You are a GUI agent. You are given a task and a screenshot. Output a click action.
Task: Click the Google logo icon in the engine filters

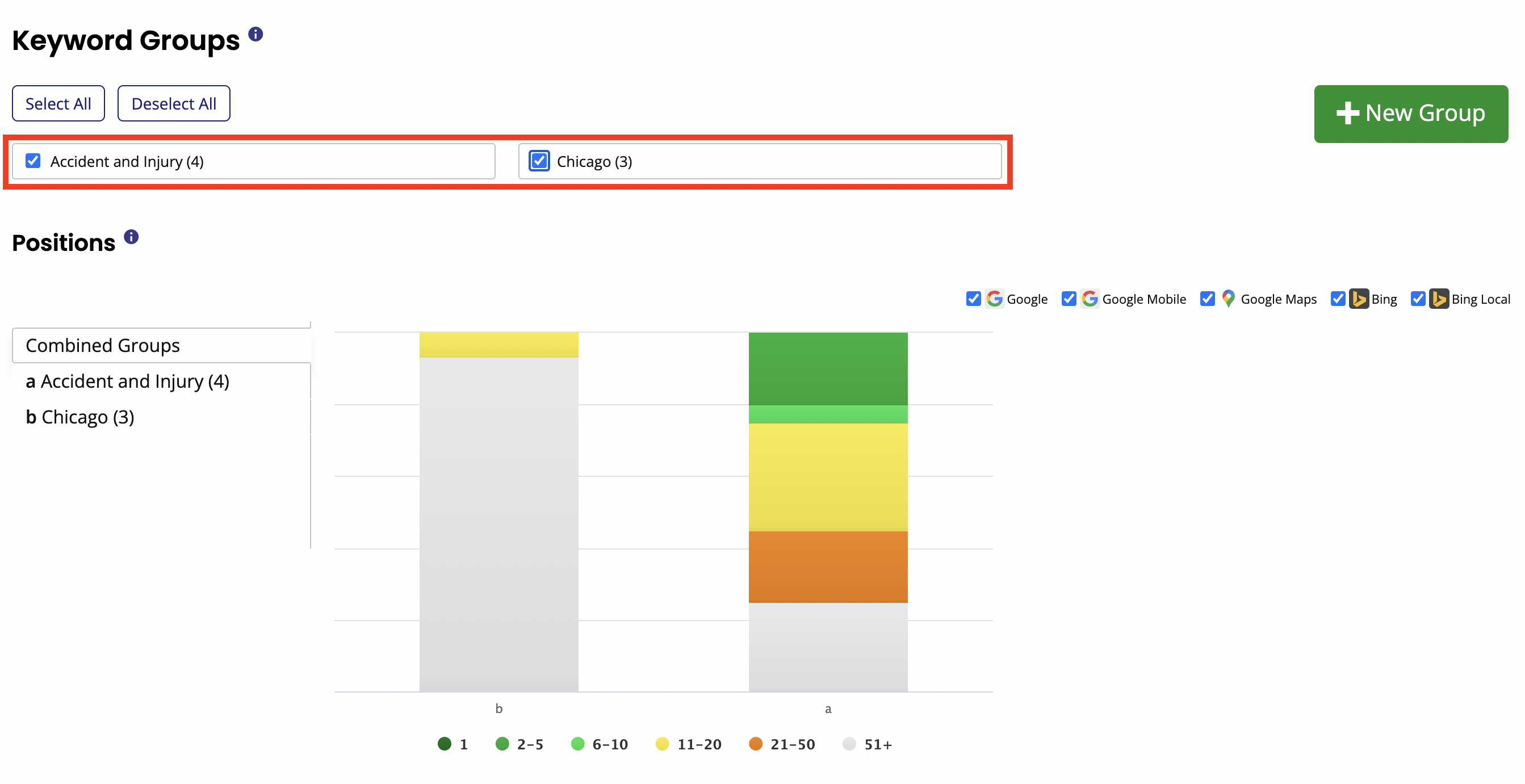995,299
